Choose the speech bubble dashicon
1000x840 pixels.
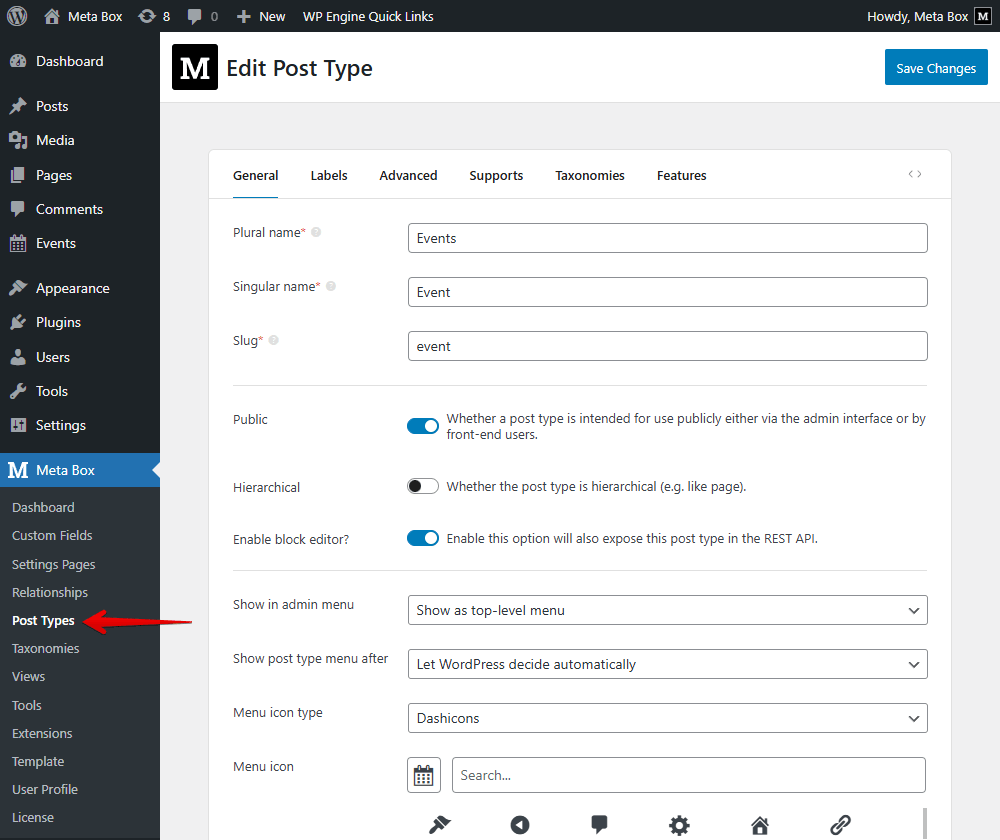click(599, 824)
